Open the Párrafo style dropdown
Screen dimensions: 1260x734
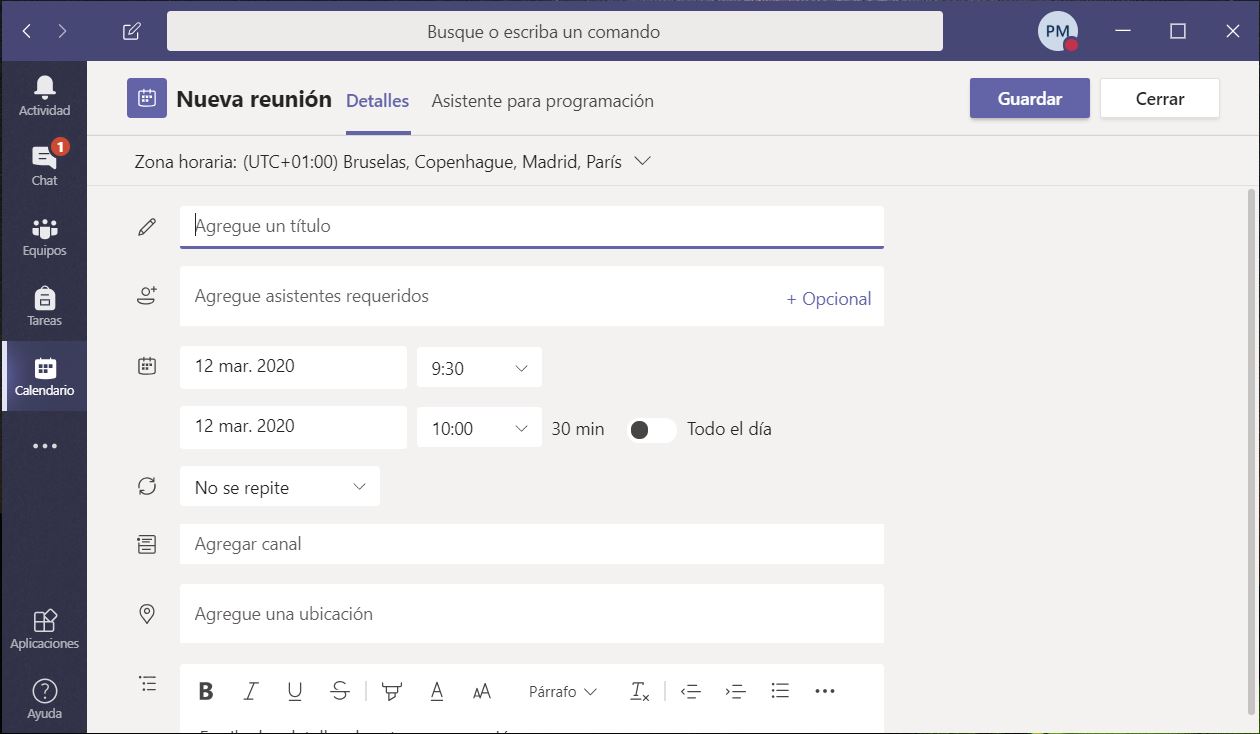point(562,691)
